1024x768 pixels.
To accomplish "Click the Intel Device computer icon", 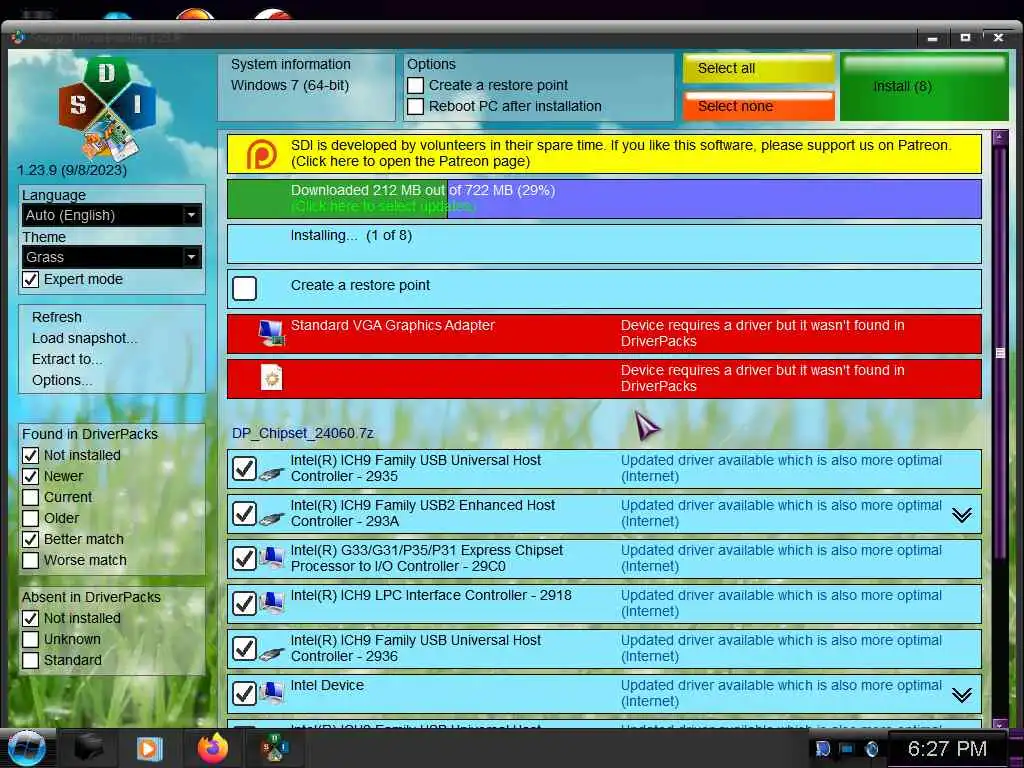I will [x=271, y=694].
